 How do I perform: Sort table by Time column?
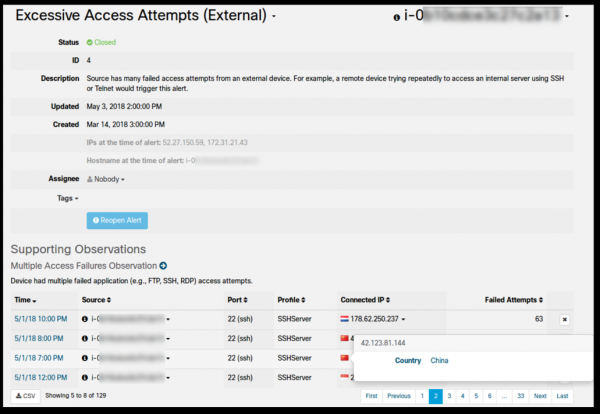click(x=27, y=299)
